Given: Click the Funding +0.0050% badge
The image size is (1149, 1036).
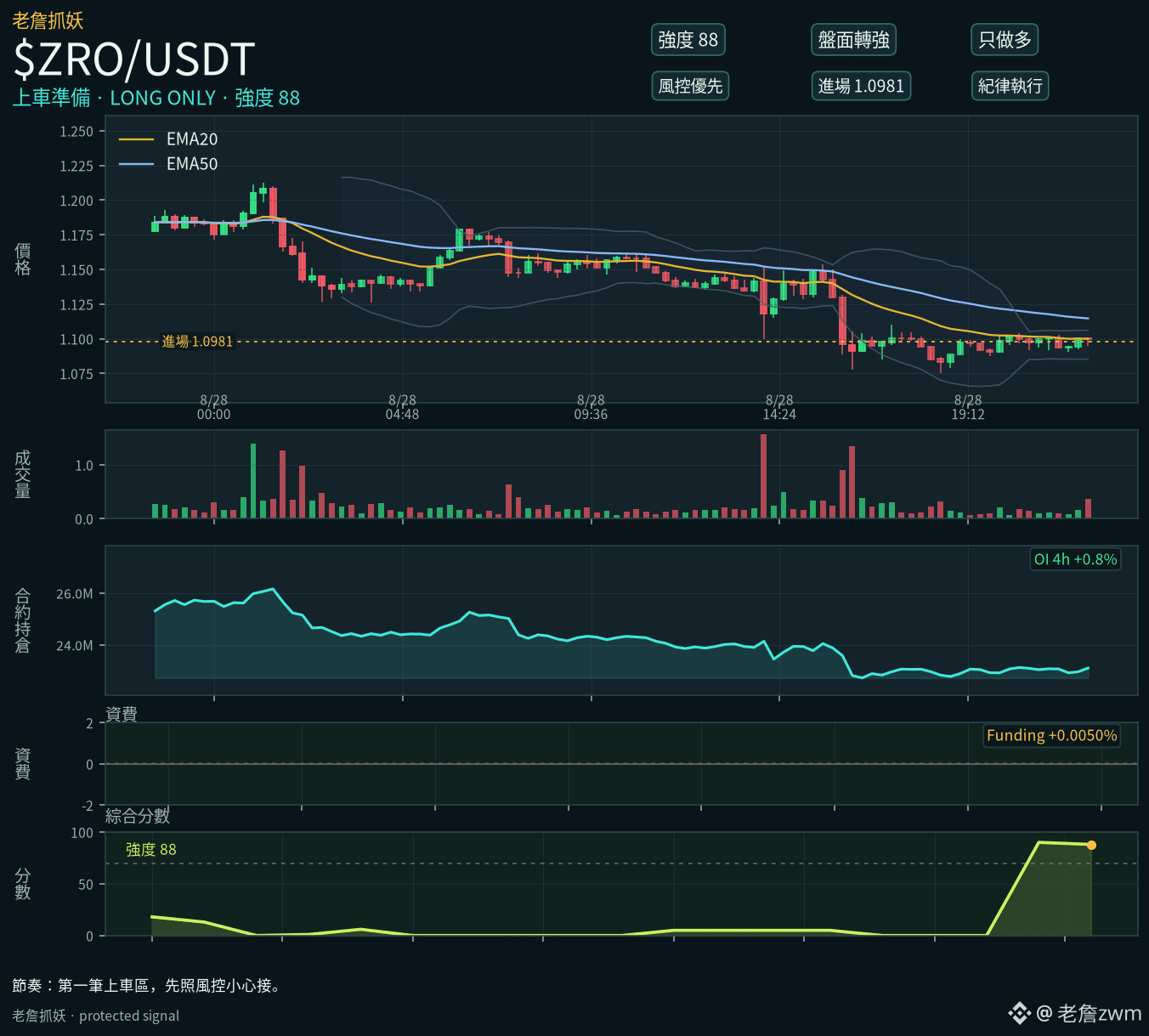Looking at the screenshot, I should (1051, 735).
